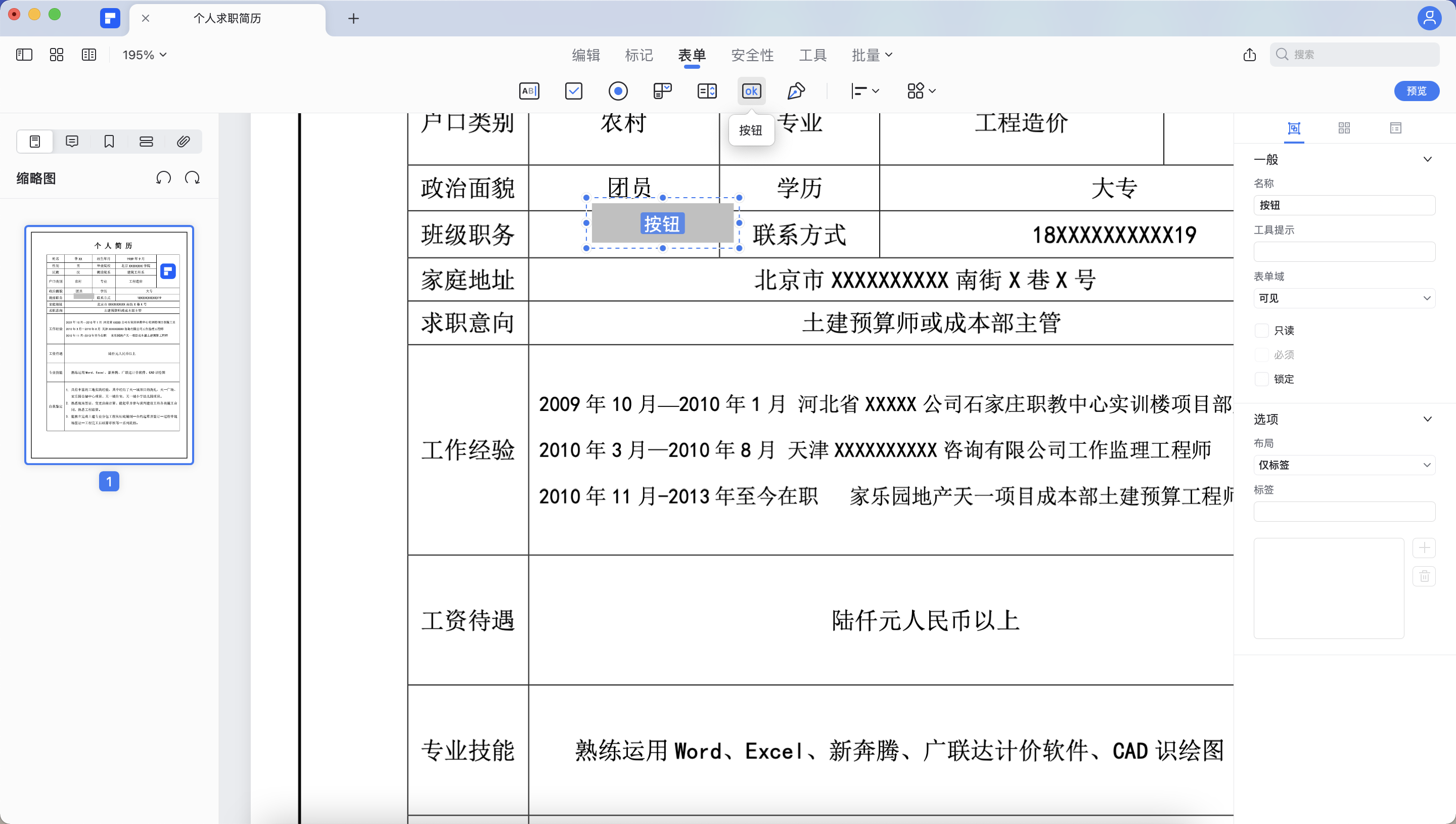Click the 预览 button

tap(1417, 90)
